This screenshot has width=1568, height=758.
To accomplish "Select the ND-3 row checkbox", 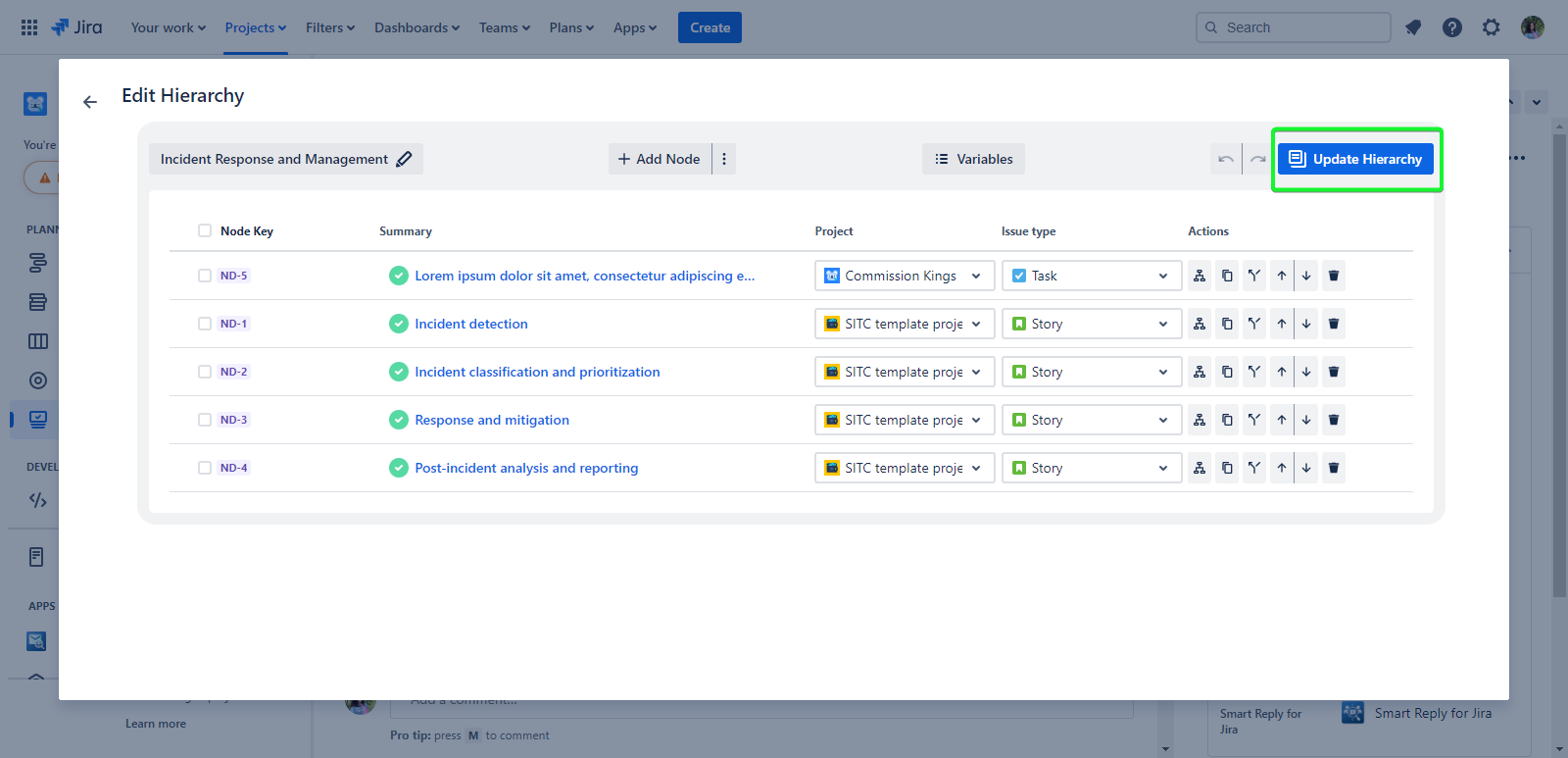I will 205,420.
